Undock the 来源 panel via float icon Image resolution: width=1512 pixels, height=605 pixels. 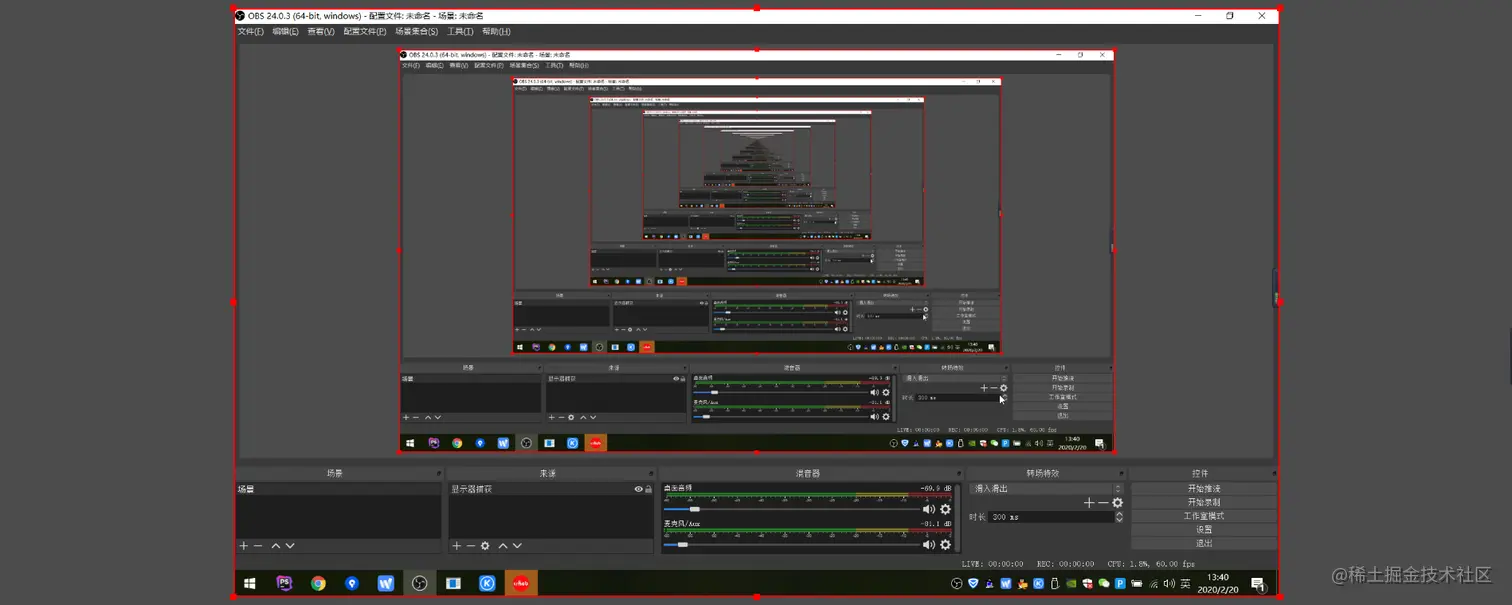[x=651, y=474]
